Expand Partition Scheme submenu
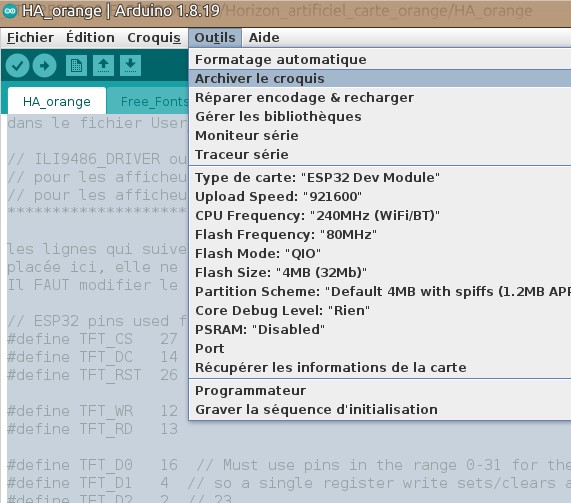This screenshot has height=503, width=571. [x=380, y=291]
